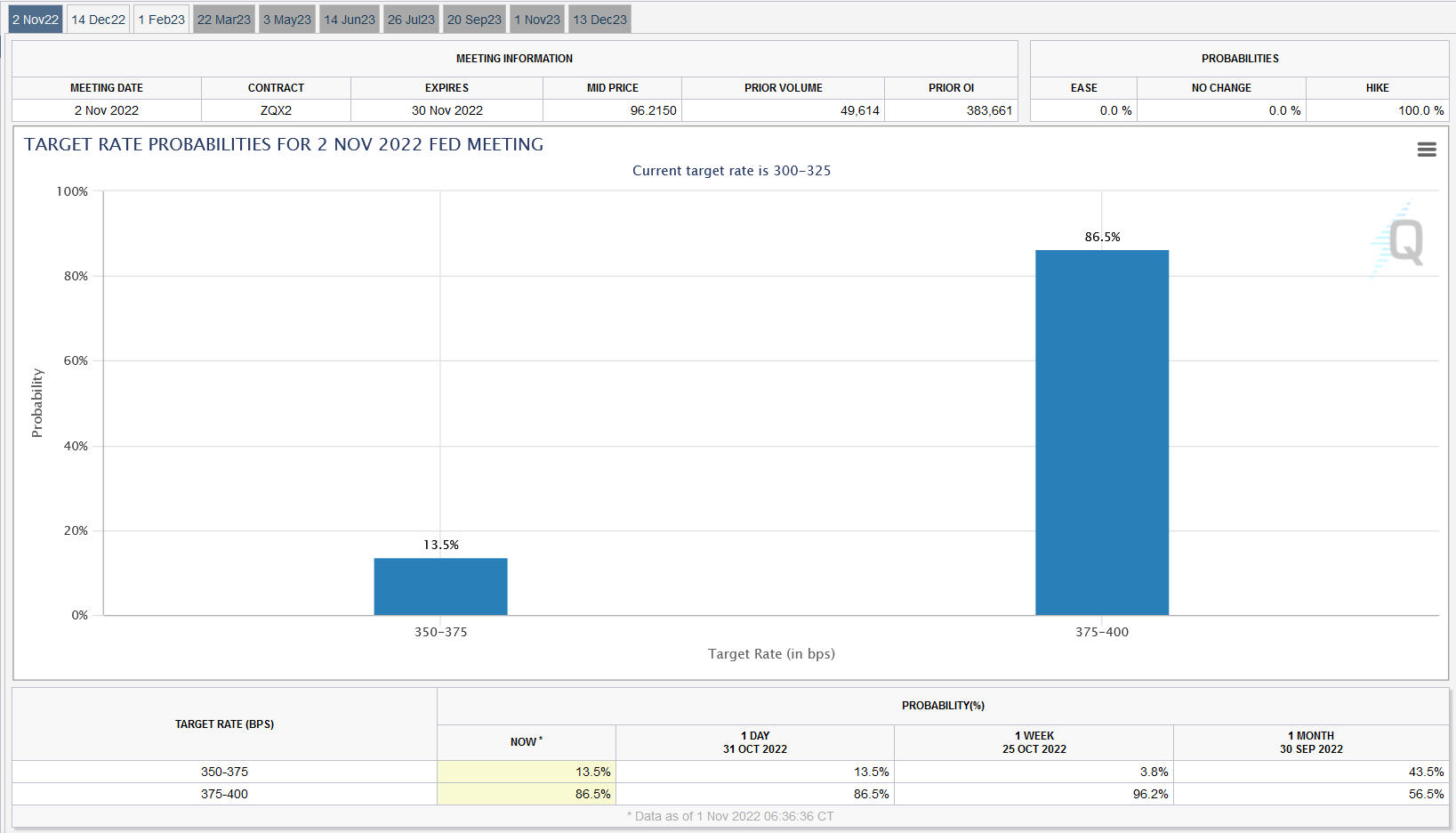This screenshot has height=833, width=1456.
Task: Click the MEETING DATE column header
Action: 107,88
